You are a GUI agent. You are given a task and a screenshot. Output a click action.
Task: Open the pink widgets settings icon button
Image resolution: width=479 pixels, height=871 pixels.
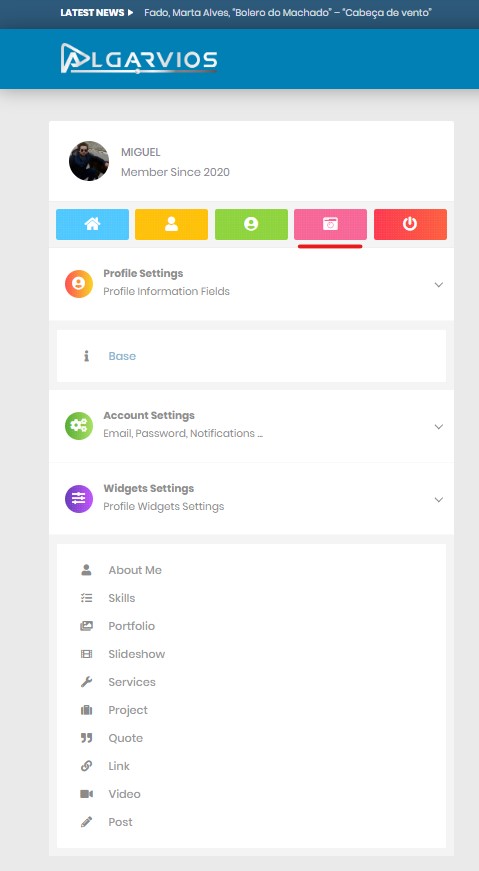point(330,224)
